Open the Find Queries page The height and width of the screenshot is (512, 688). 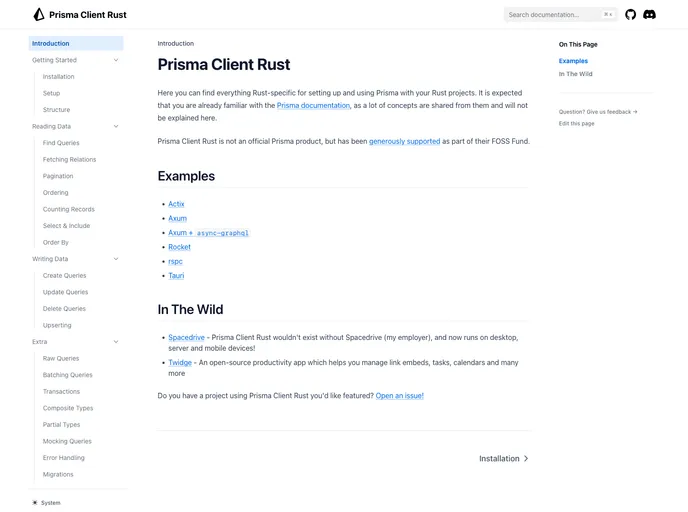coord(61,143)
